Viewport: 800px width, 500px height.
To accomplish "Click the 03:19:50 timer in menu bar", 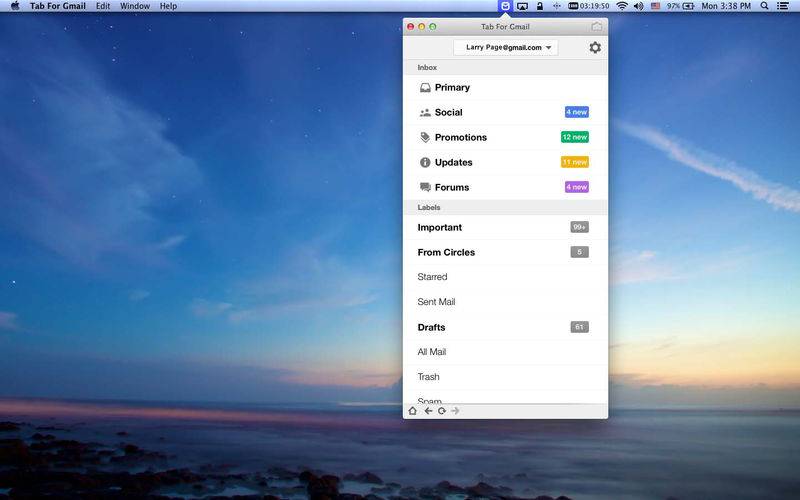I will 589,6.
